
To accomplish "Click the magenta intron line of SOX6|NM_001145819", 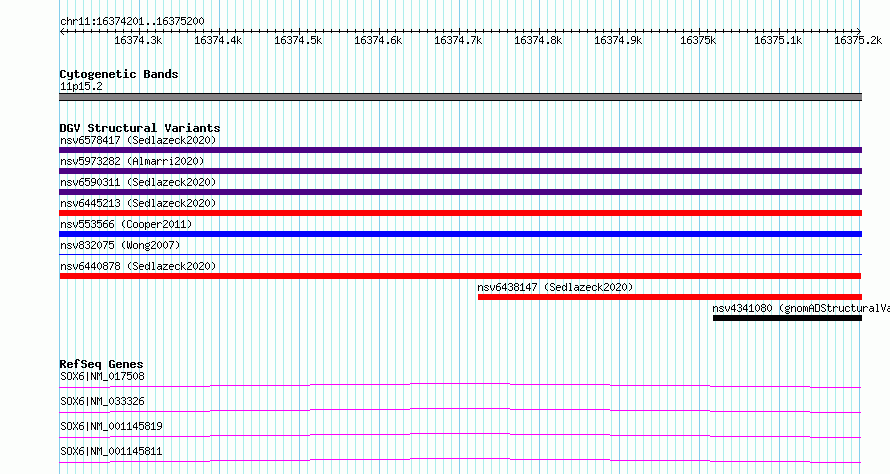I will [x=460, y=435].
